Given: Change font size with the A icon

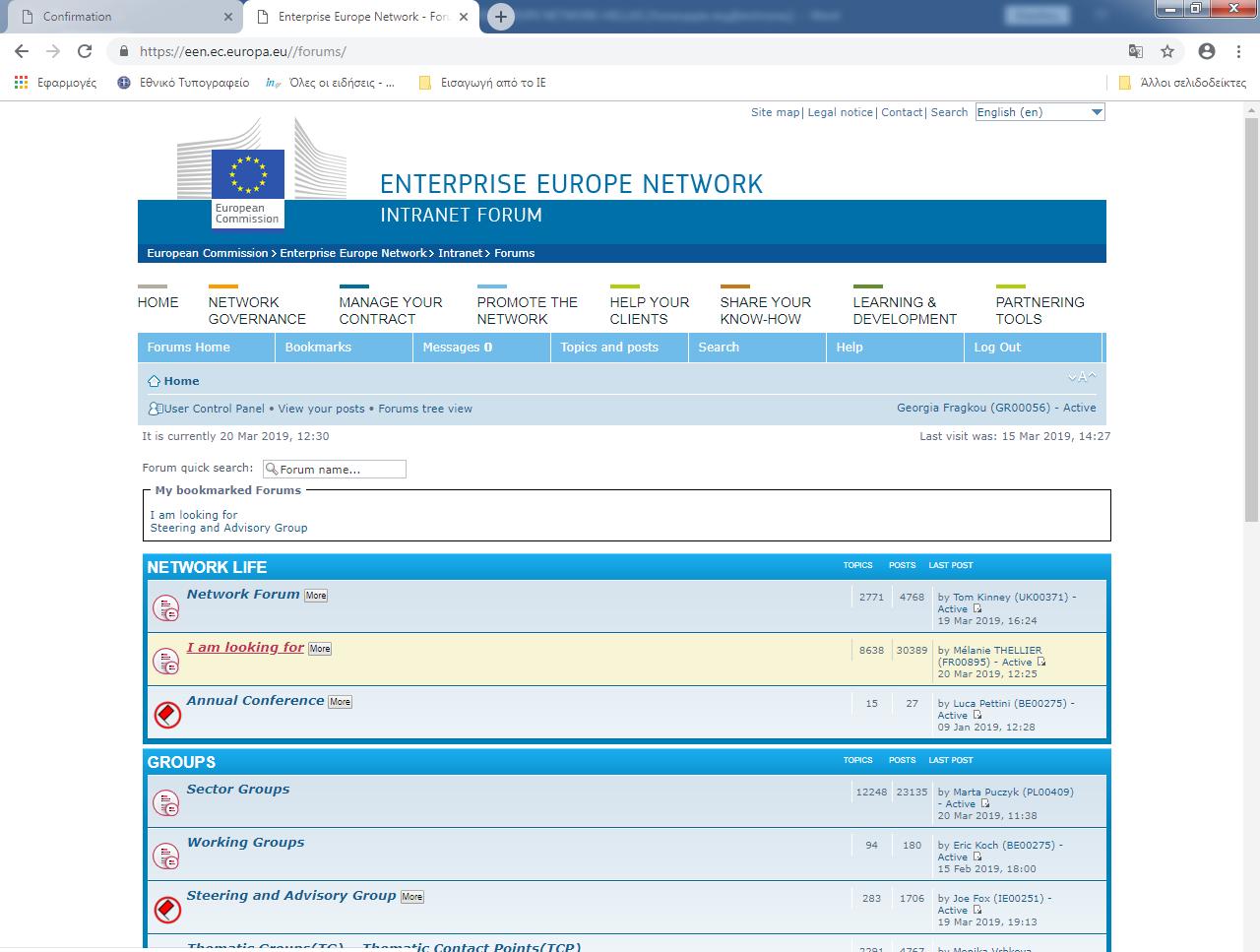Looking at the screenshot, I should point(1082,377).
